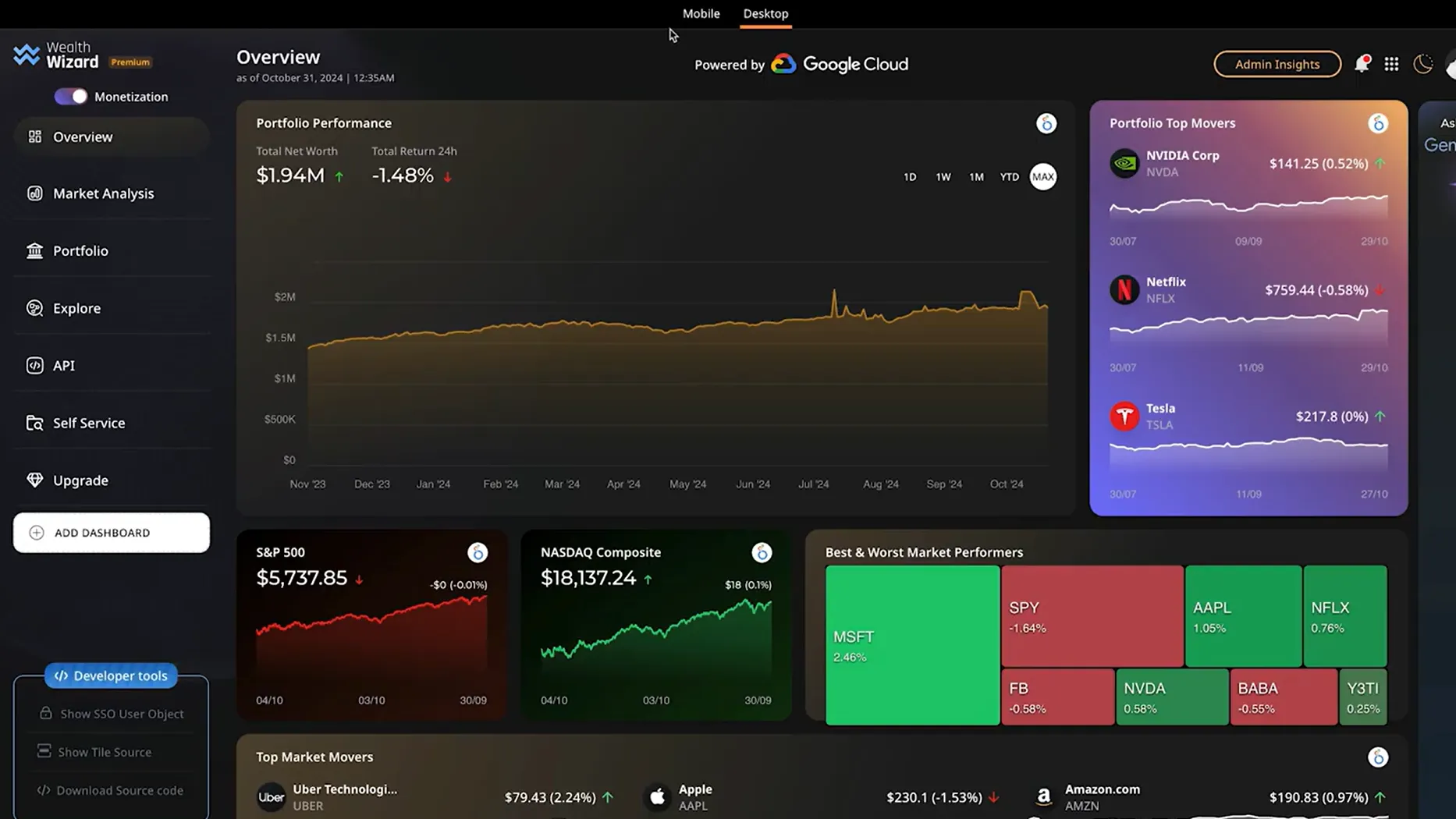The image size is (1456, 819).
Task: Click the Uber price $79.43 (2.24%)
Action: point(550,797)
